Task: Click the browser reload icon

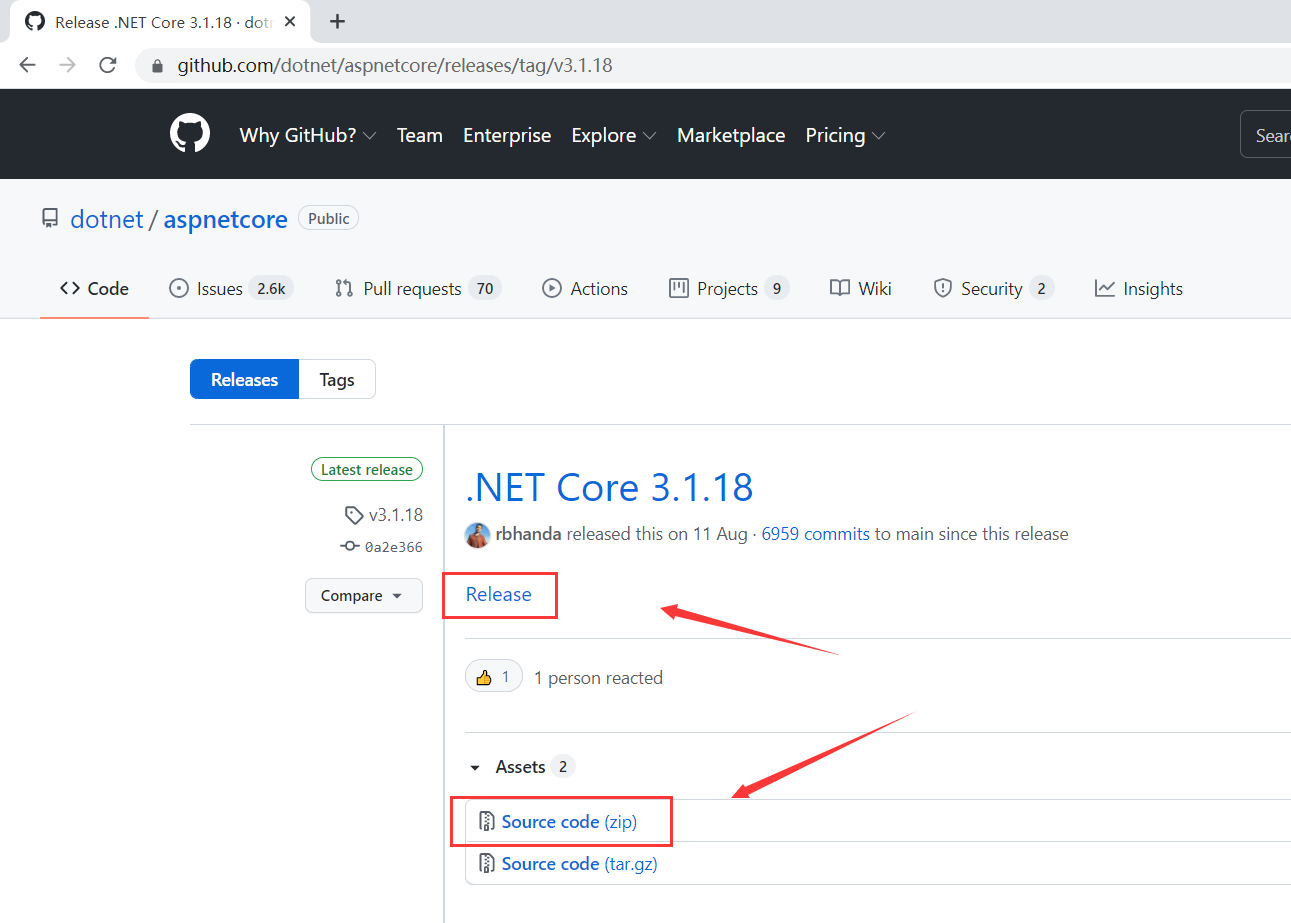Action: pos(108,66)
